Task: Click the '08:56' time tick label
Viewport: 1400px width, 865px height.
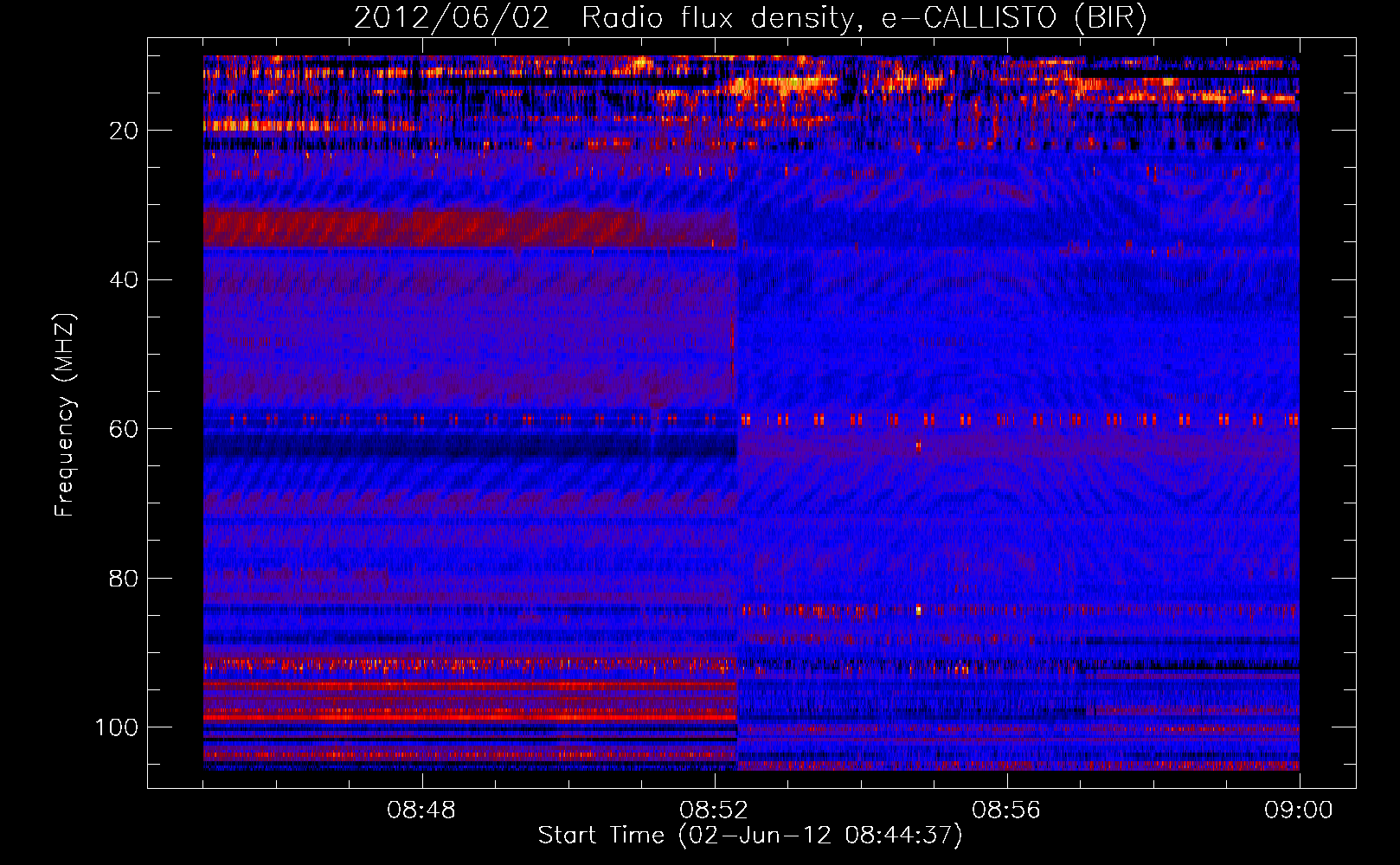Action: [x=1006, y=811]
